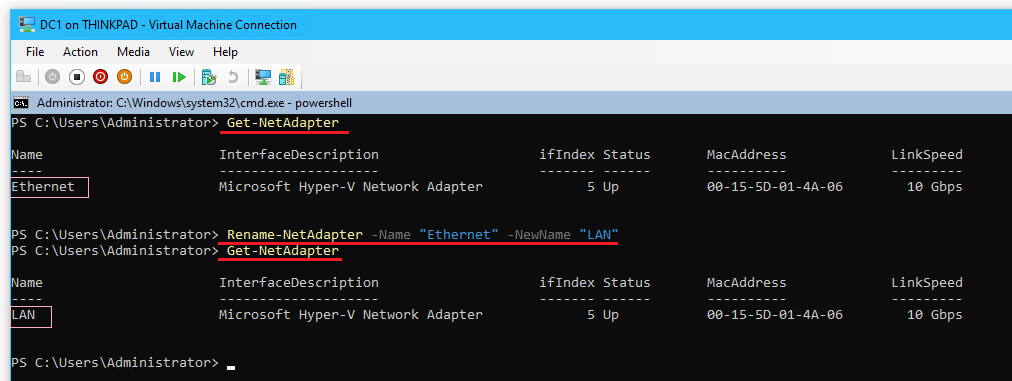The image size is (1012, 381).
Task: Click the Revert arrow icon
Action: (233, 77)
